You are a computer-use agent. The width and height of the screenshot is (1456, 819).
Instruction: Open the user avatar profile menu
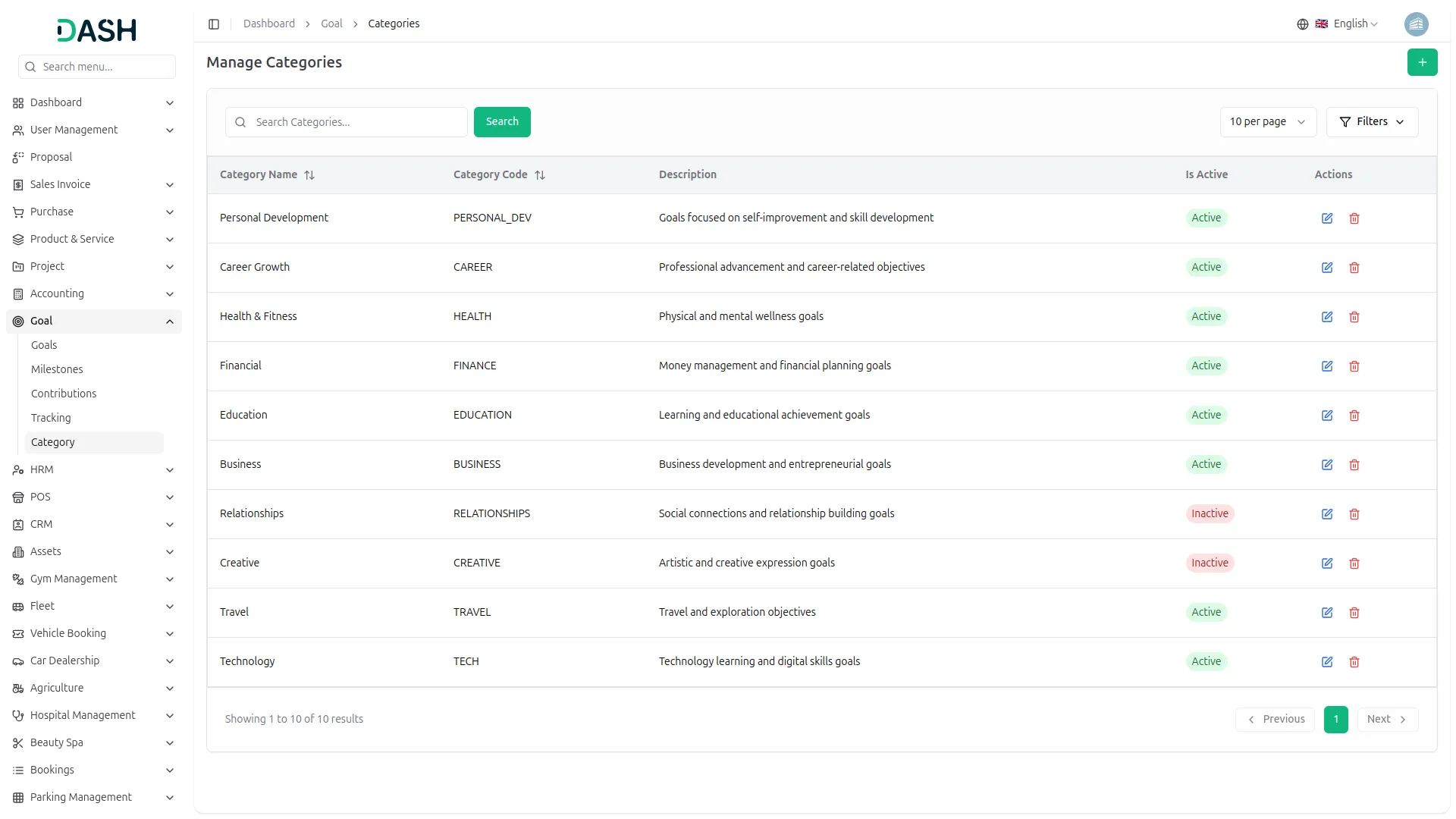[1416, 24]
